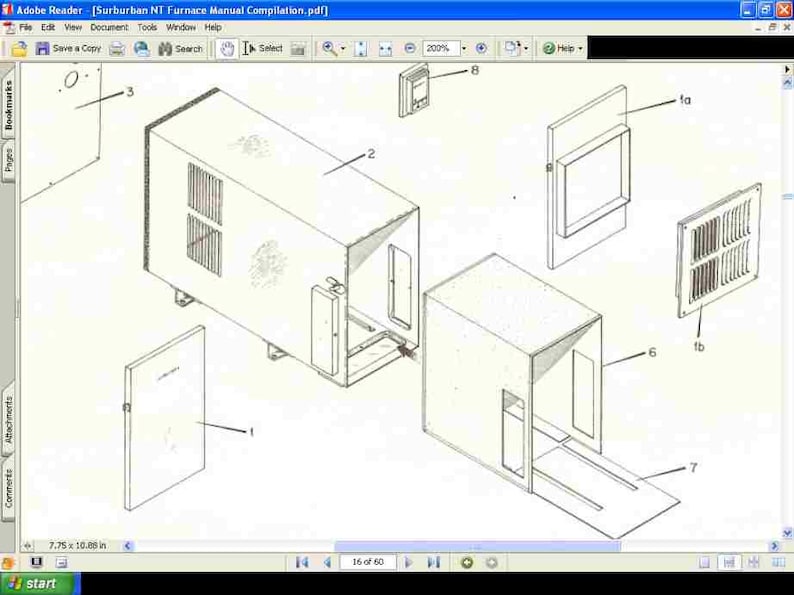Click the Search button label
Viewport: 794px width, 595px height.
point(188,49)
